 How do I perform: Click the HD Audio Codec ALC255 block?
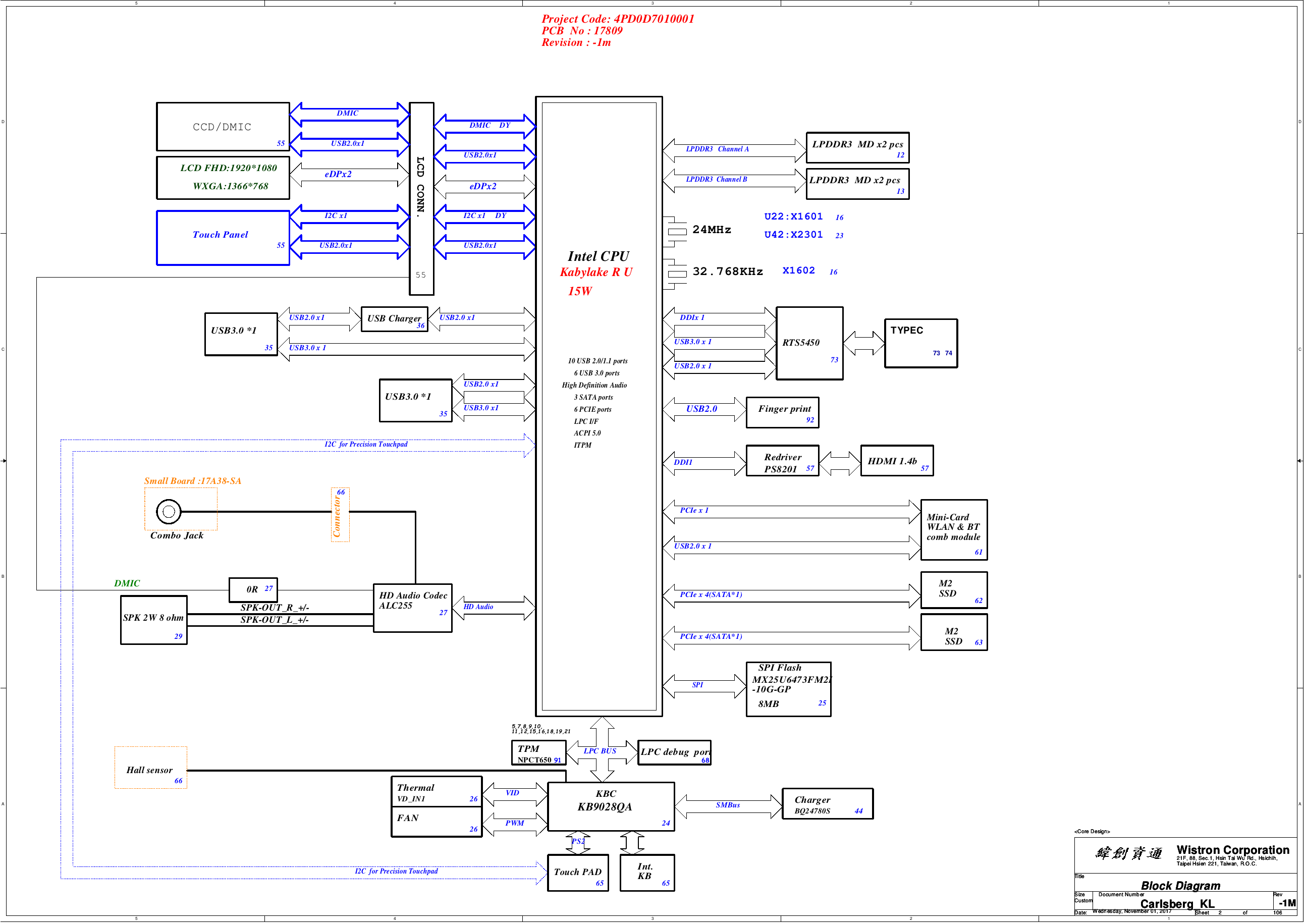coord(412,608)
